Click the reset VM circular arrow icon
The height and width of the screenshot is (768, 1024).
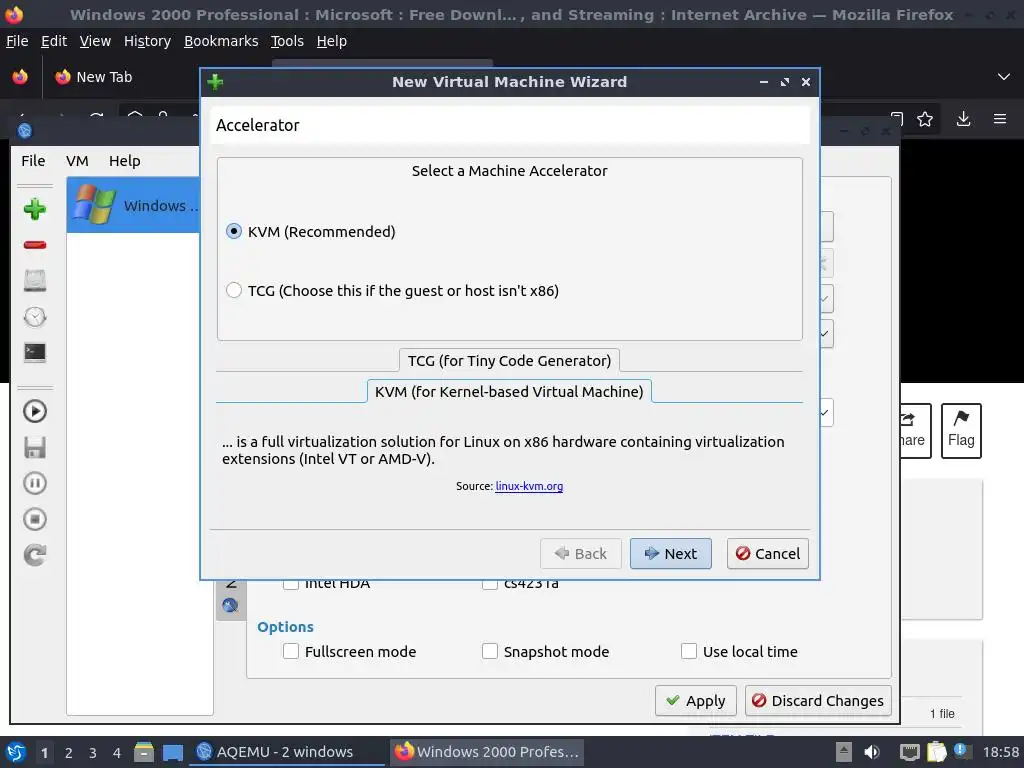[x=35, y=555]
